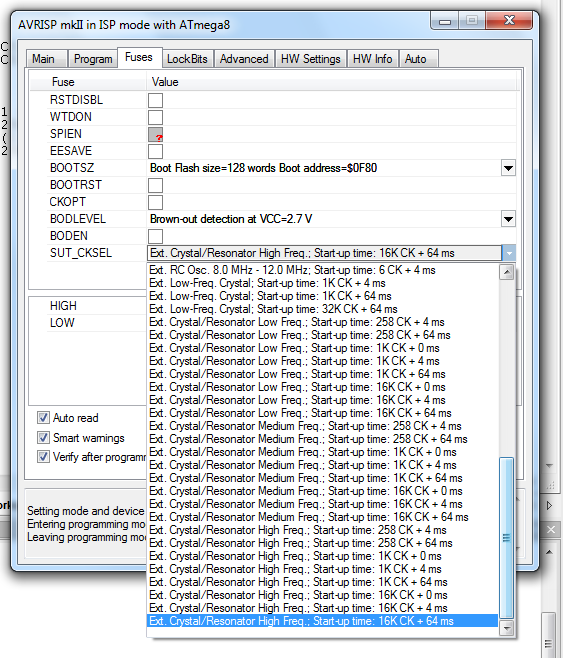Open the Program tab
This screenshot has height=658, width=563.
[x=93, y=59]
